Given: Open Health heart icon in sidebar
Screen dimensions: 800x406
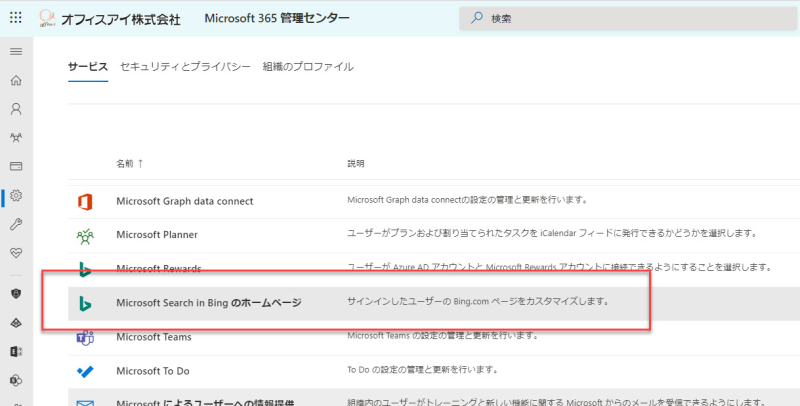Looking at the screenshot, I should coord(16,253).
